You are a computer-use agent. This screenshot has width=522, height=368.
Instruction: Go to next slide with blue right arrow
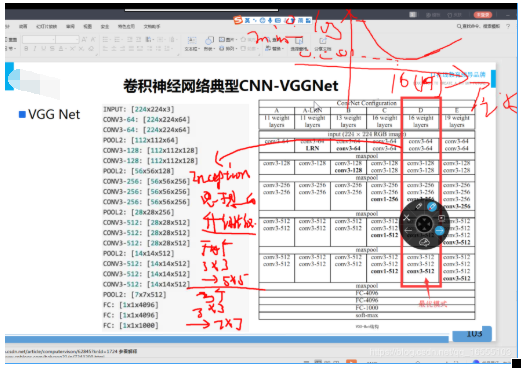click(440, 230)
